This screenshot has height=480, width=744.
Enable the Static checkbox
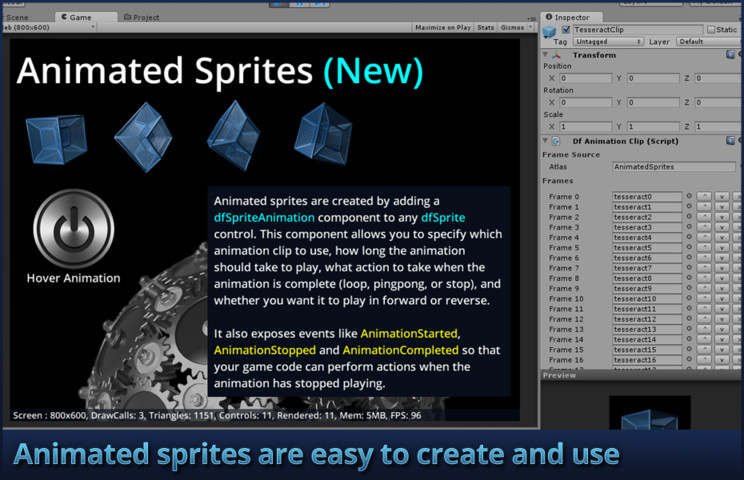click(711, 29)
